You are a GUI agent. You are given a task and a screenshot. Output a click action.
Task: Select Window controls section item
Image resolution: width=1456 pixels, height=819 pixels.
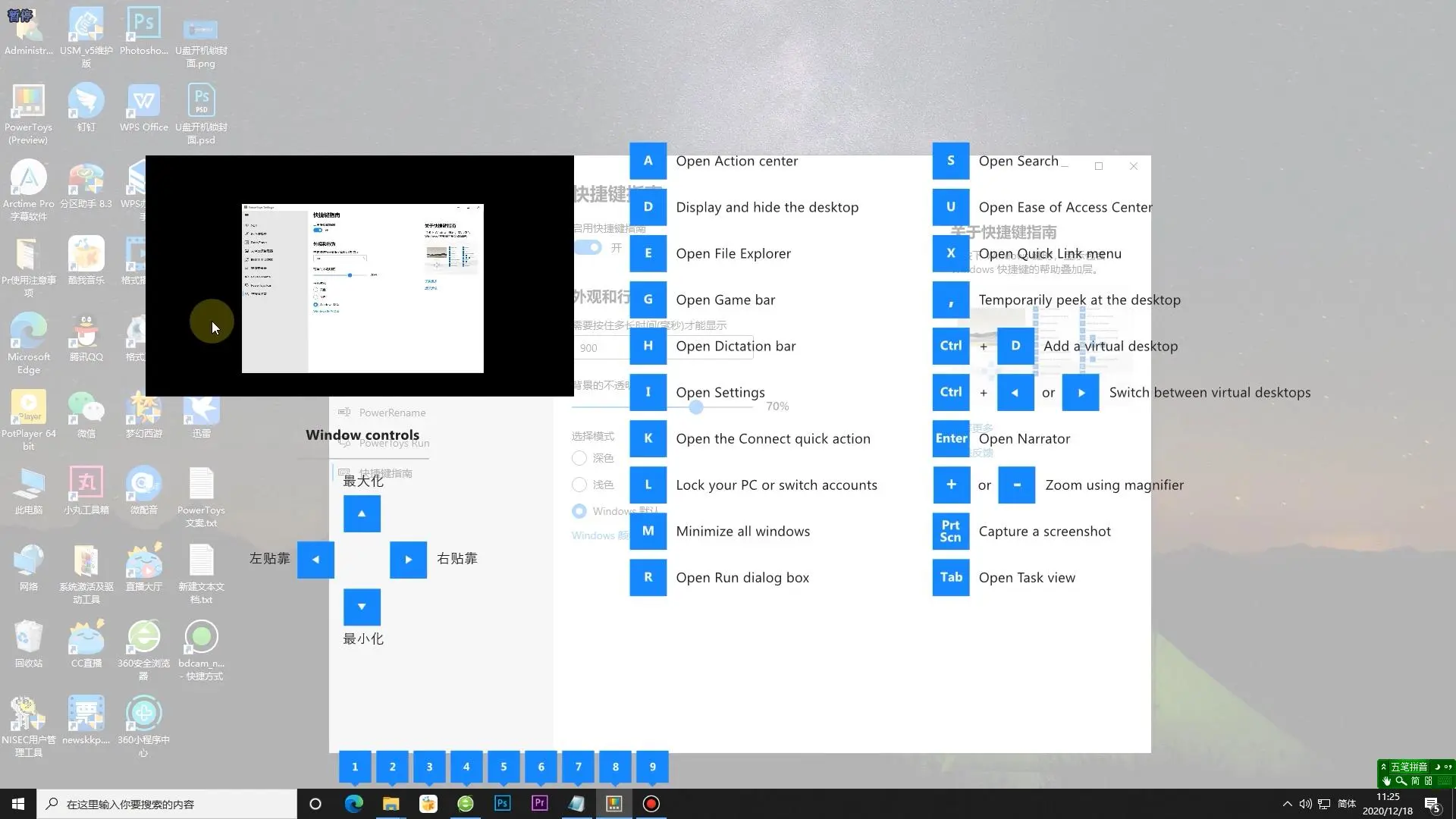362,434
